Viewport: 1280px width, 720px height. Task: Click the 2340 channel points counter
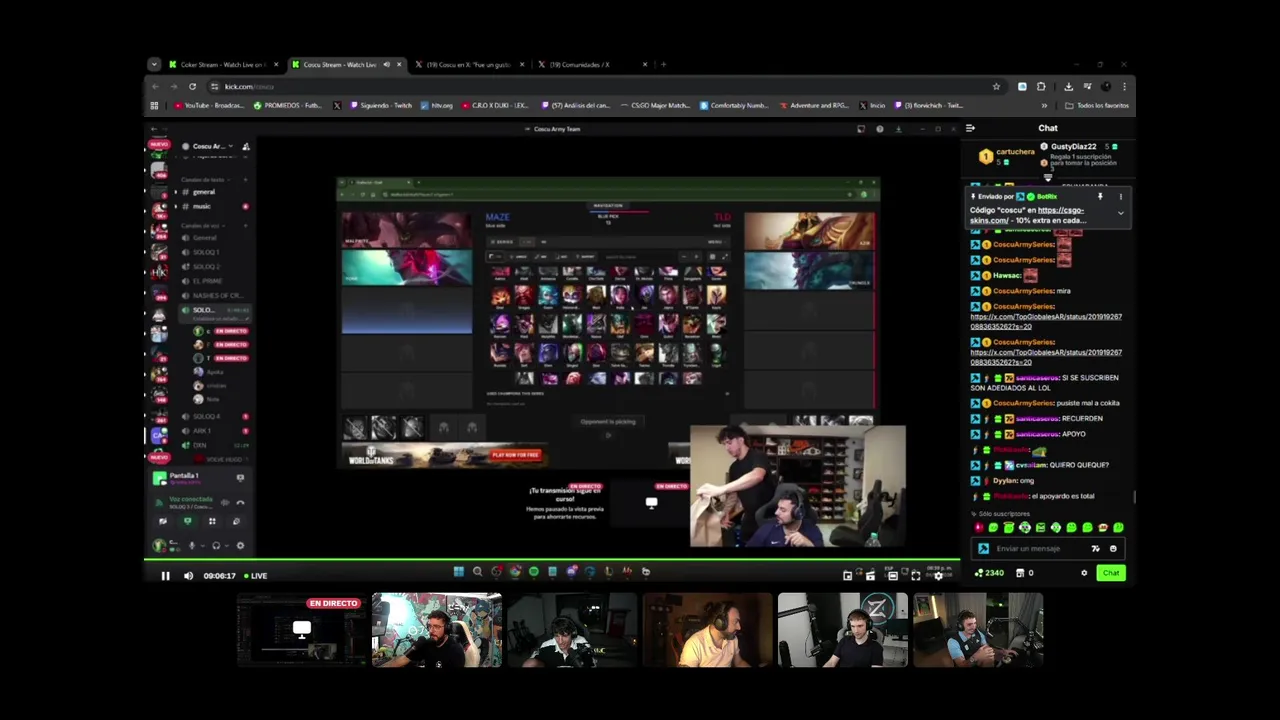point(989,573)
